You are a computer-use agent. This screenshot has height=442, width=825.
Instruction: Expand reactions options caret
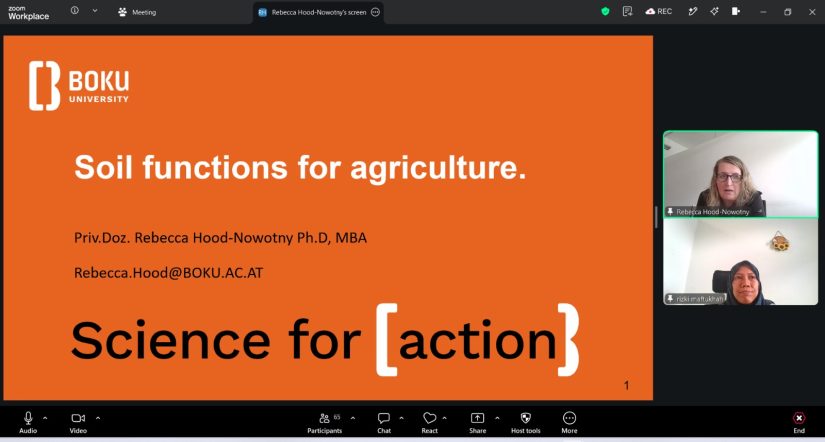click(445, 418)
